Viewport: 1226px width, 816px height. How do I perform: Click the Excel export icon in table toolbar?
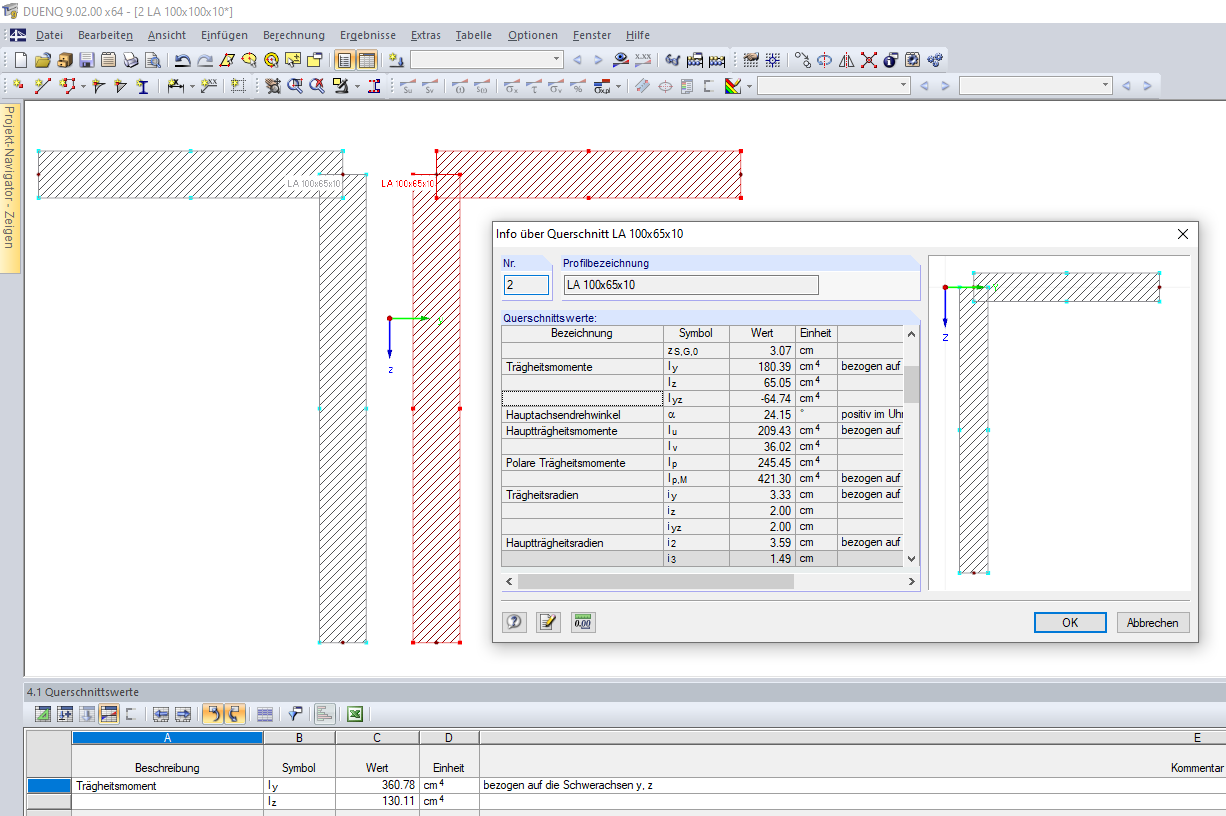pos(354,714)
